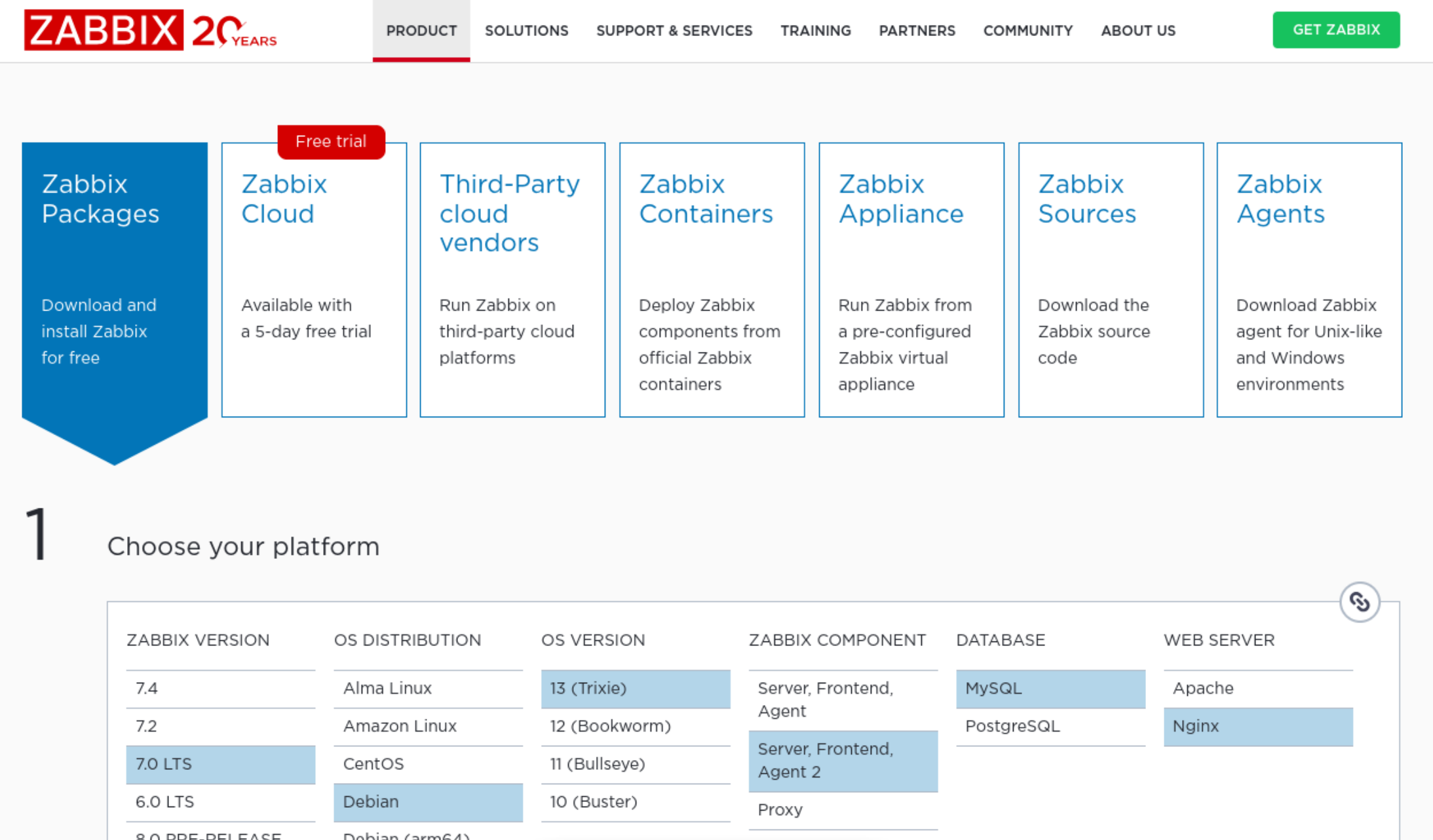1433x840 pixels.
Task: Open Third-Party cloud vendors card
Action: [x=512, y=280]
